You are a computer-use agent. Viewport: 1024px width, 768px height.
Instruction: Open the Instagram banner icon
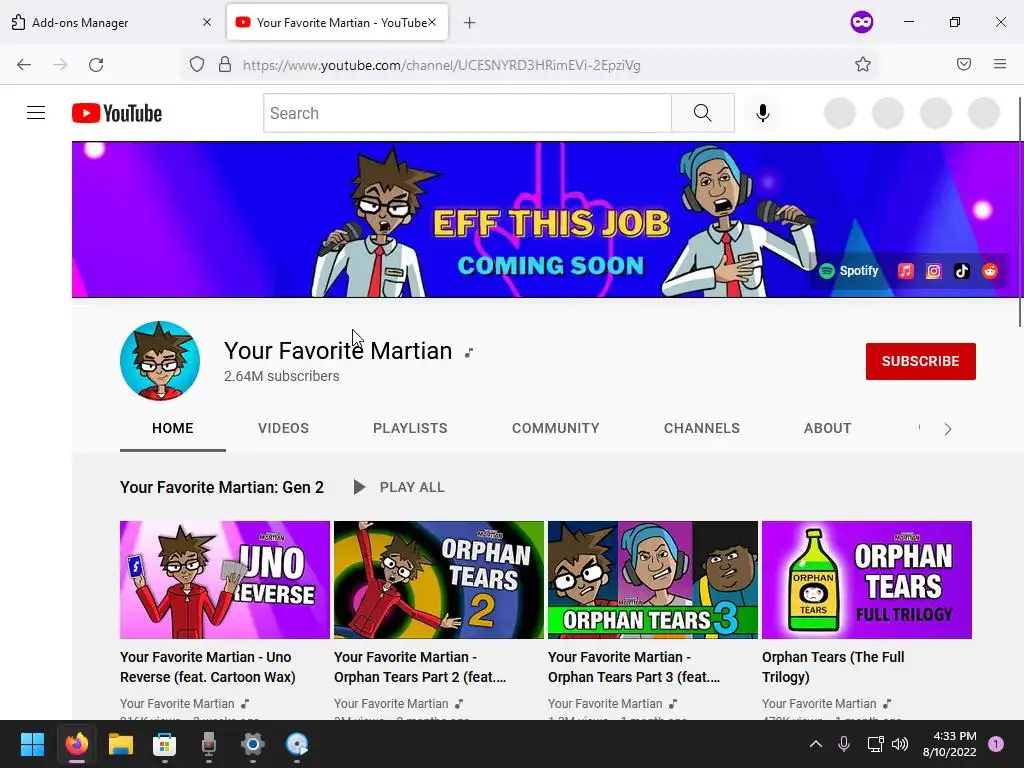(934, 271)
